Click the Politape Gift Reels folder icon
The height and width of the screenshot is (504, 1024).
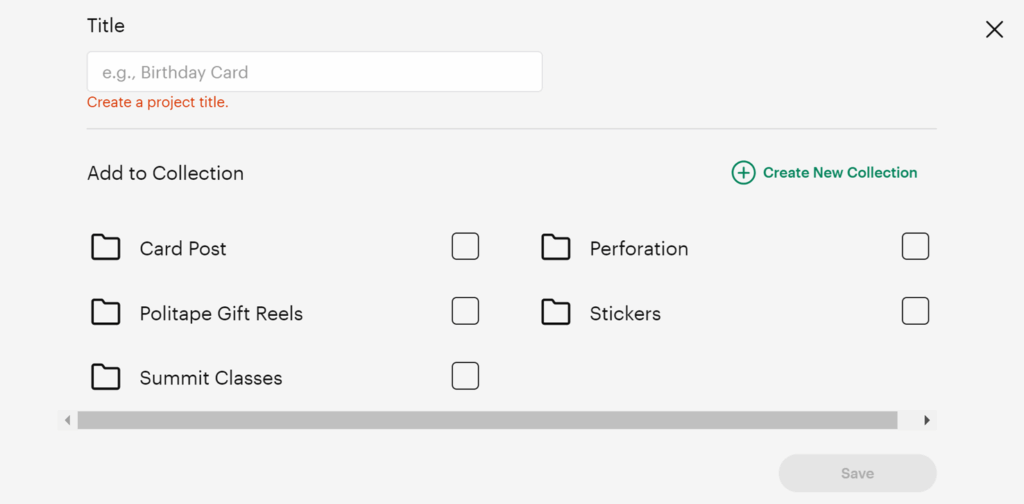[x=105, y=312]
